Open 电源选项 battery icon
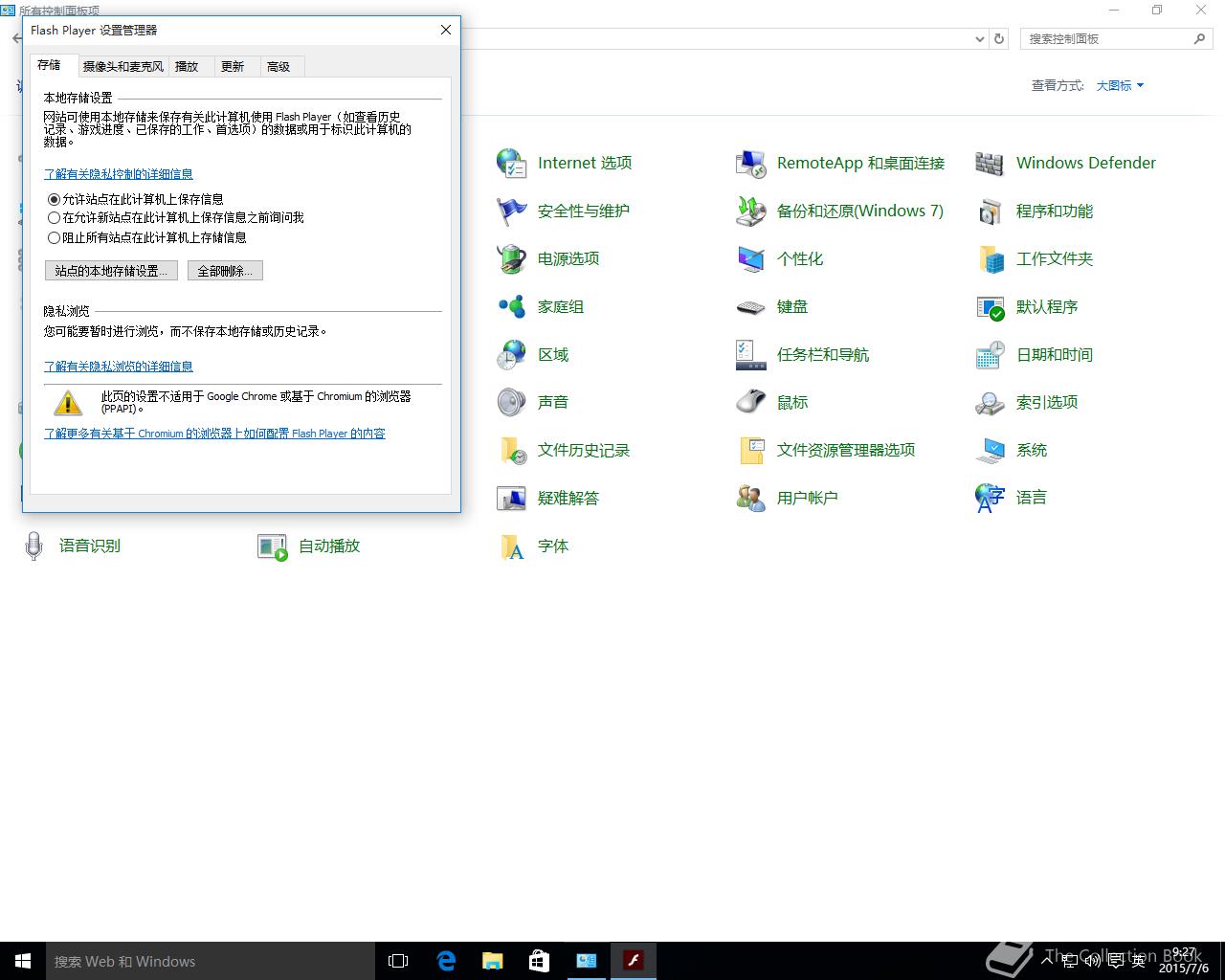 click(511, 258)
